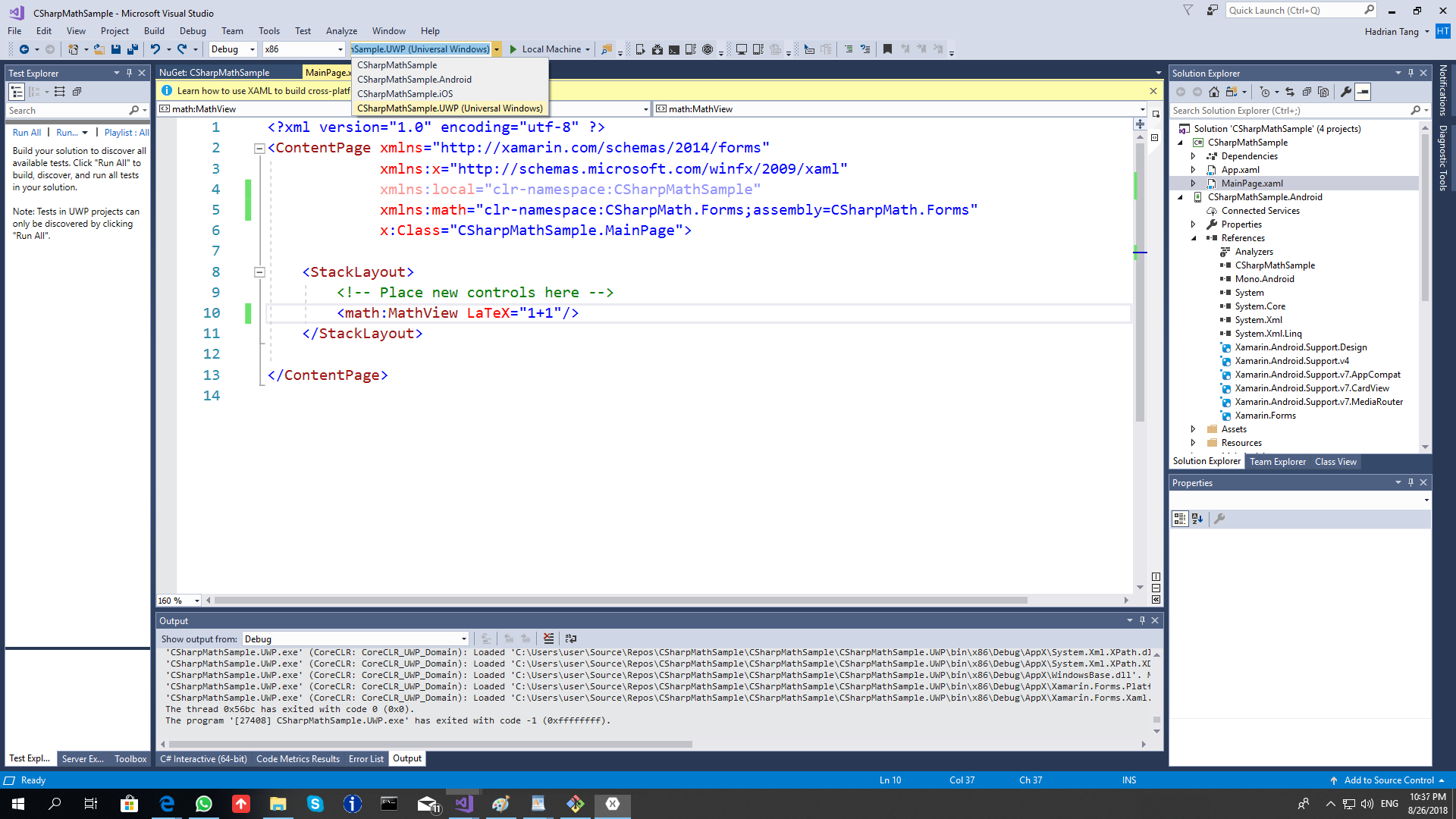Click the Save All toolbar icon
The height and width of the screenshot is (819, 1456).
(133, 49)
